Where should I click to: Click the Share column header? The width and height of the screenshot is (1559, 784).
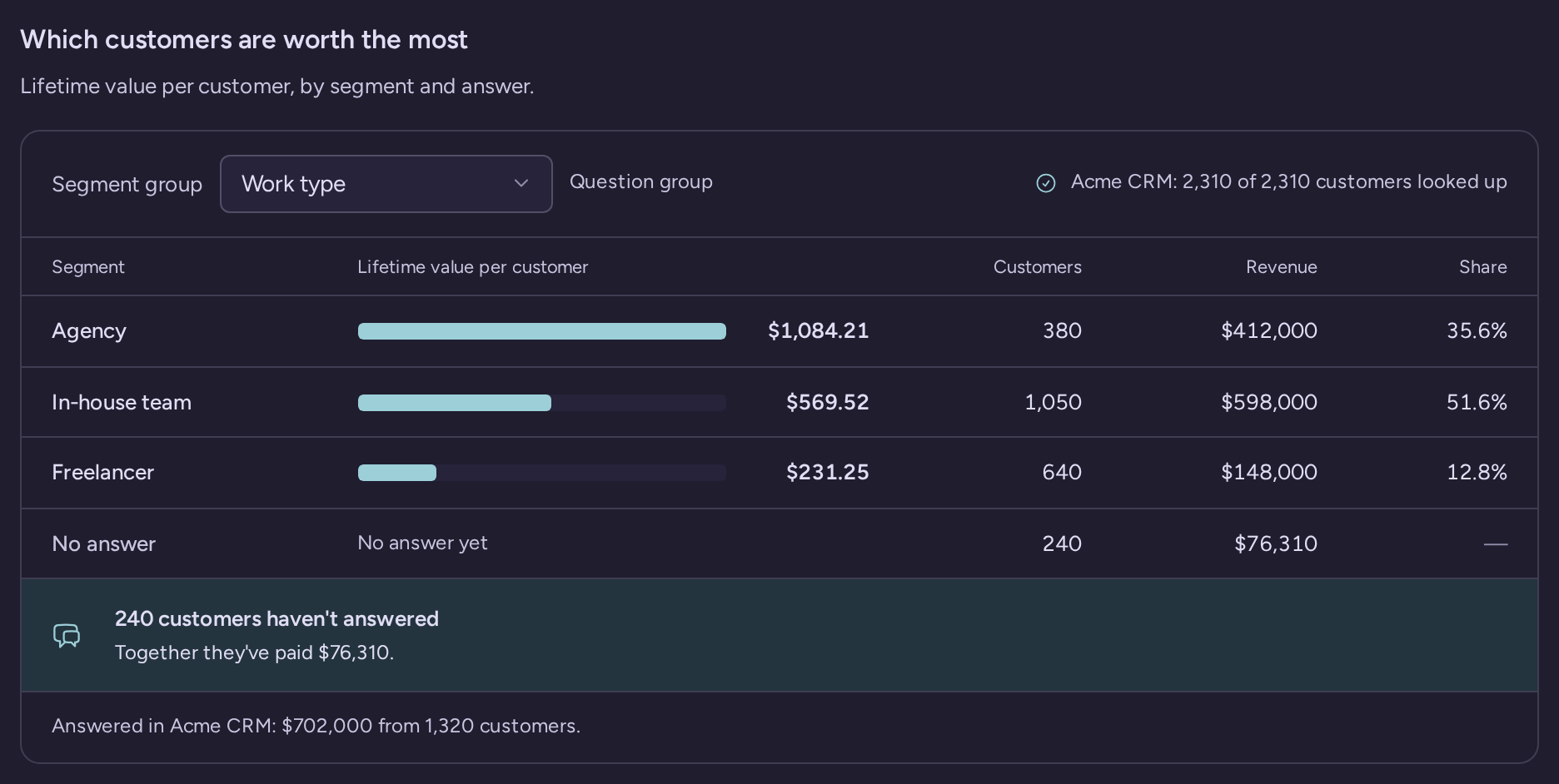[1483, 267]
